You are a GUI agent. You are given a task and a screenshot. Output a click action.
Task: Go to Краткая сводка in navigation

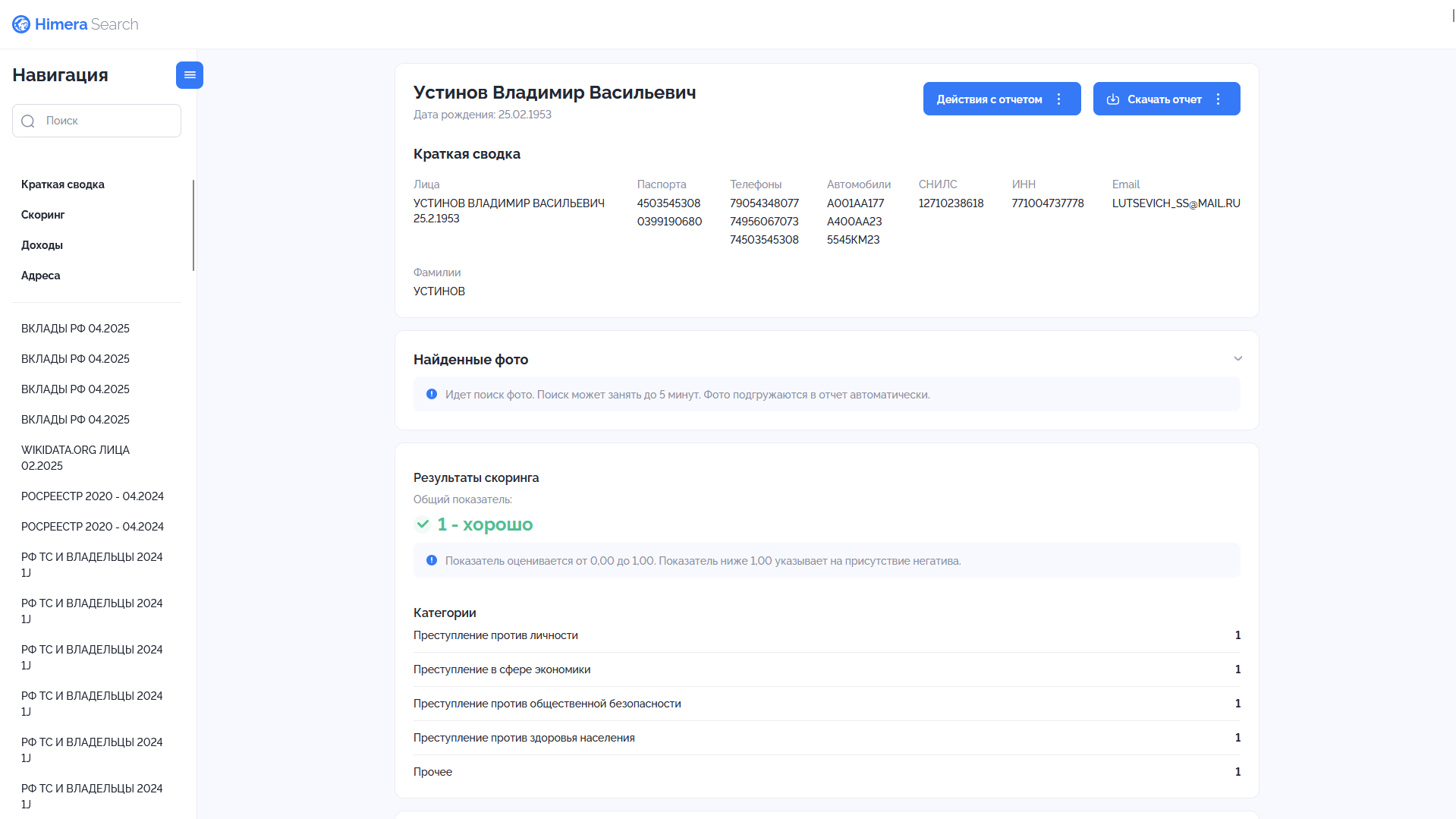pos(63,184)
